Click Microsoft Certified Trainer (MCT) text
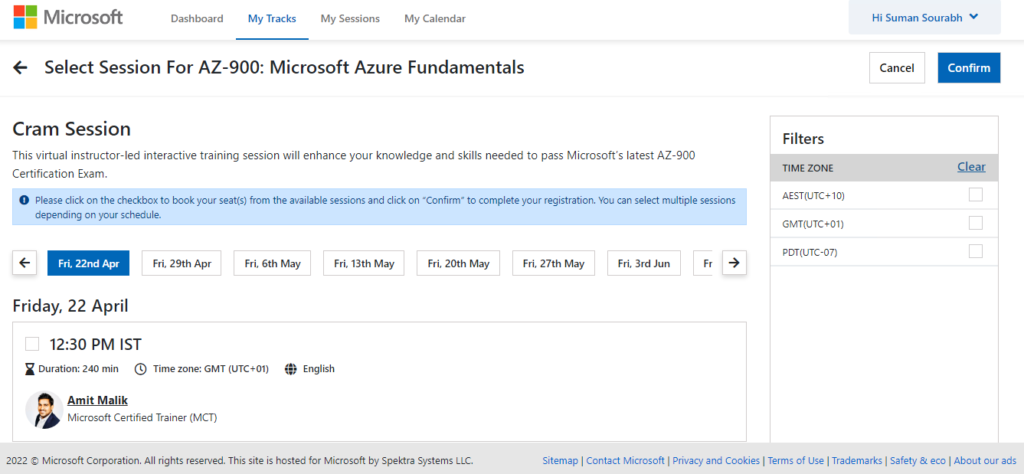1024x474 pixels. (142, 417)
